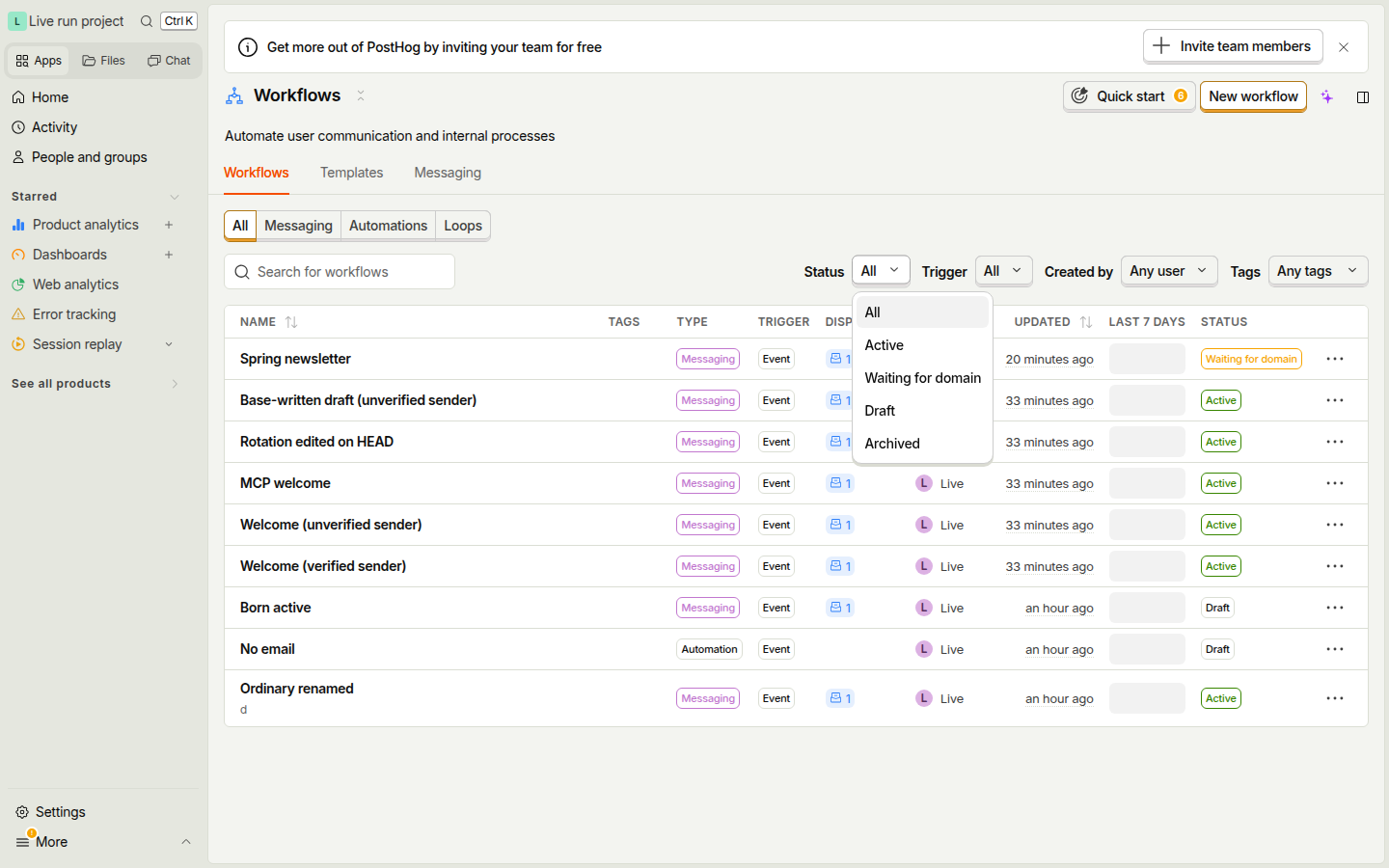
Task: Open Error tracking product
Action: coord(73,314)
